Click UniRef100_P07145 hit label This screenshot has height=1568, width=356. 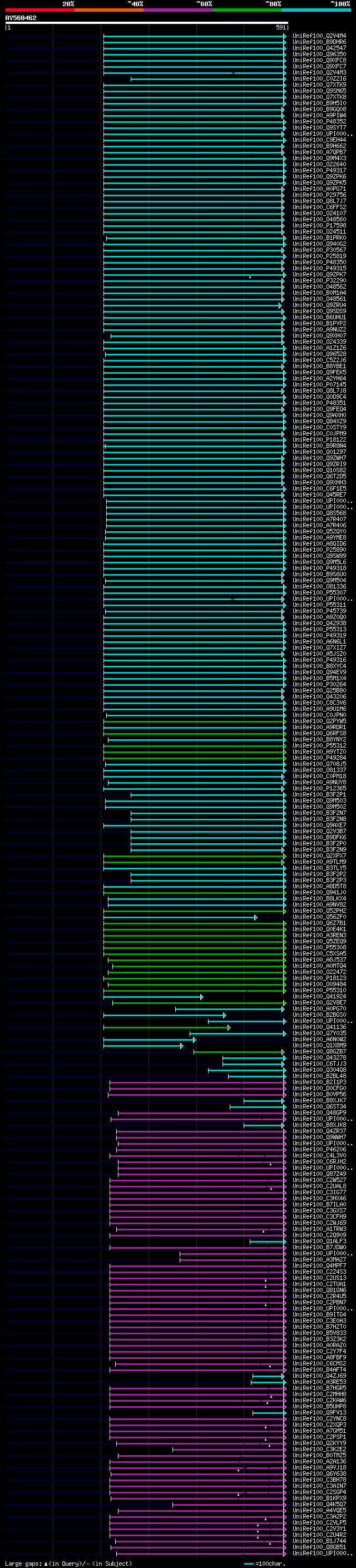[x=319, y=385]
